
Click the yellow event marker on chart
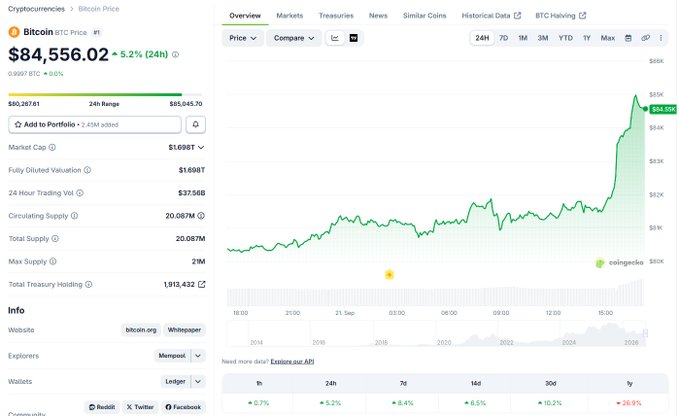click(x=389, y=274)
